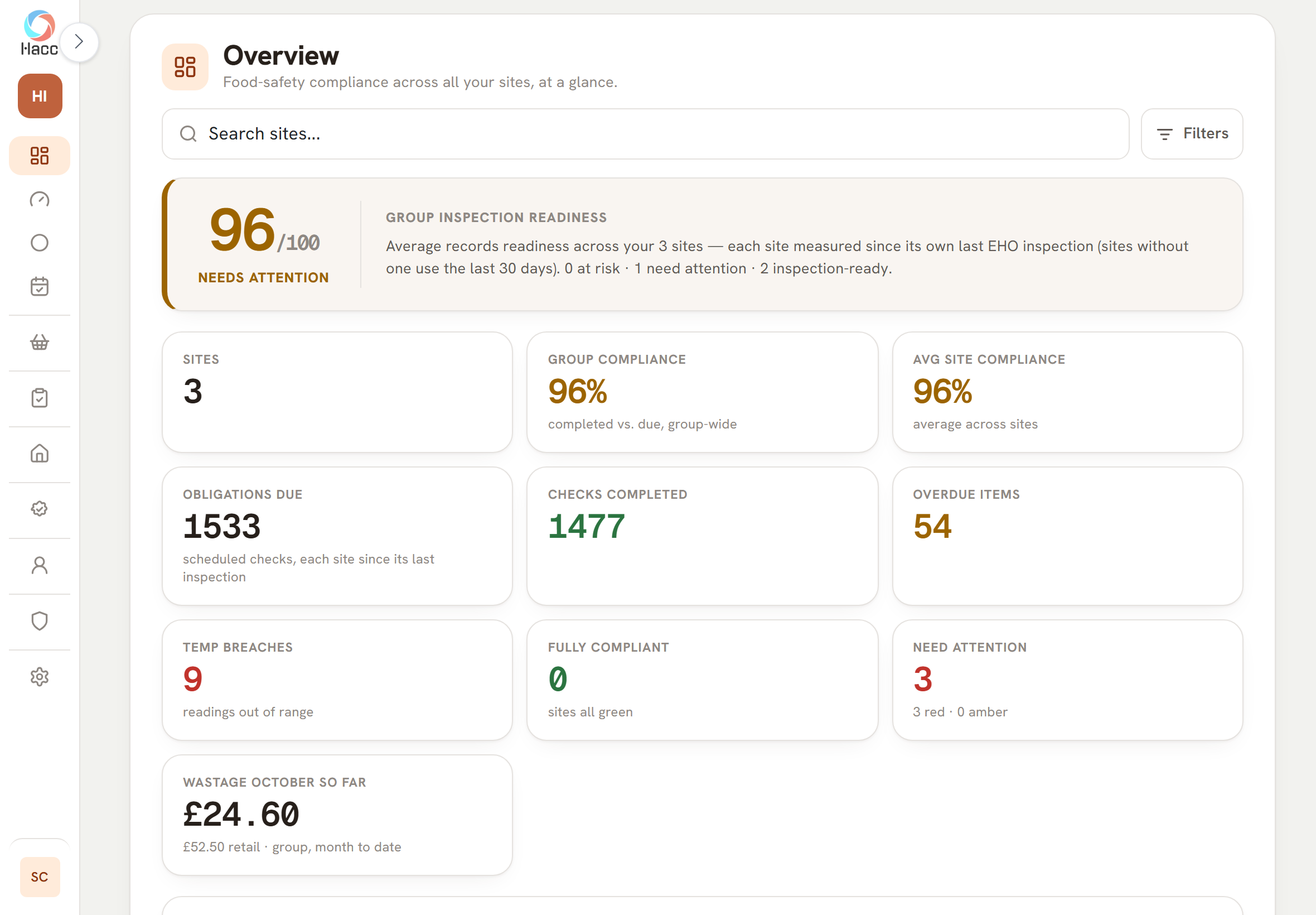1316x915 pixels.
Task: Open the Filters button
Action: point(1192,133)
